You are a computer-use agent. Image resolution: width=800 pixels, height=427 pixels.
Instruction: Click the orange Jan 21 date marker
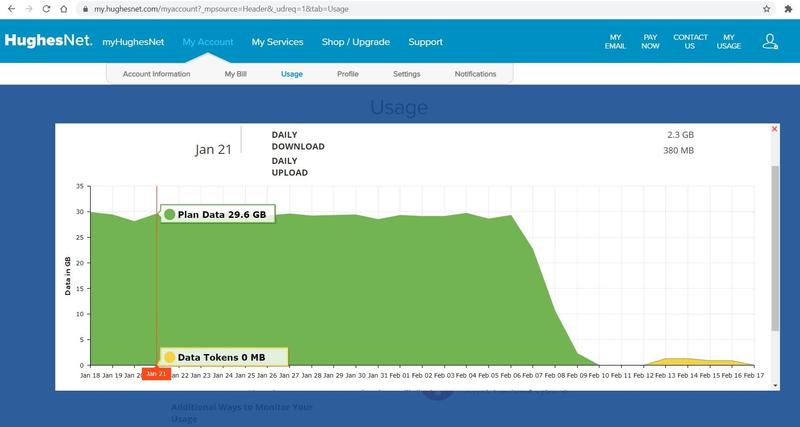pyautogui.click(x=156, y=374)
